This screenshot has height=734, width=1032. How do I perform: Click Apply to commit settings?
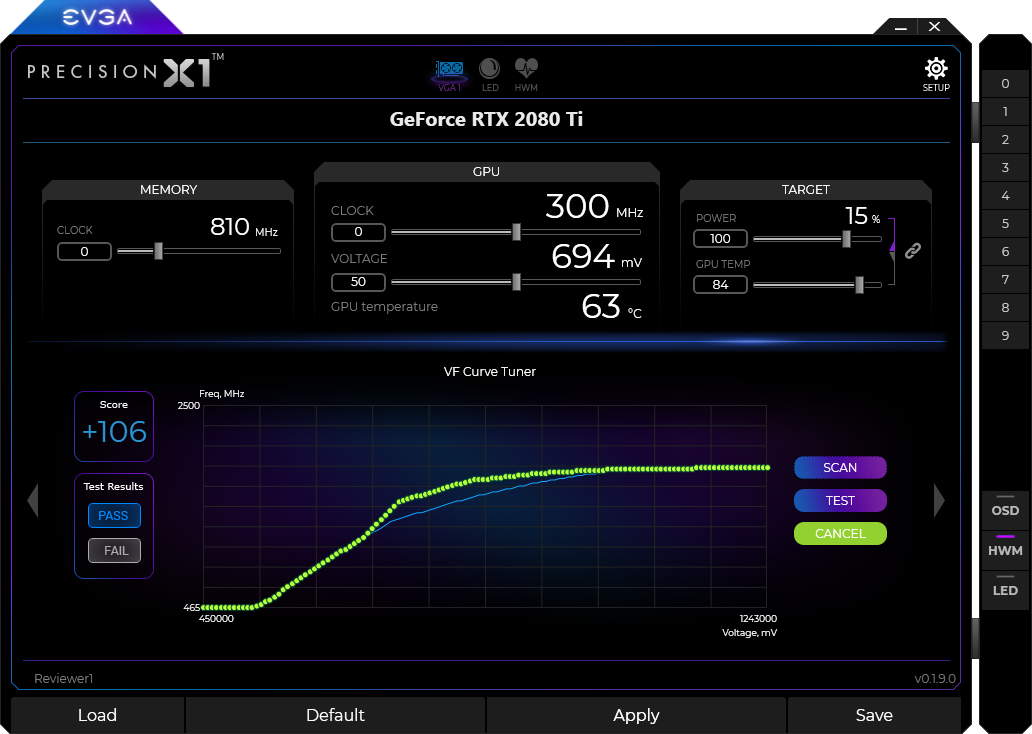pyautogui.click(x=636, y=715)
